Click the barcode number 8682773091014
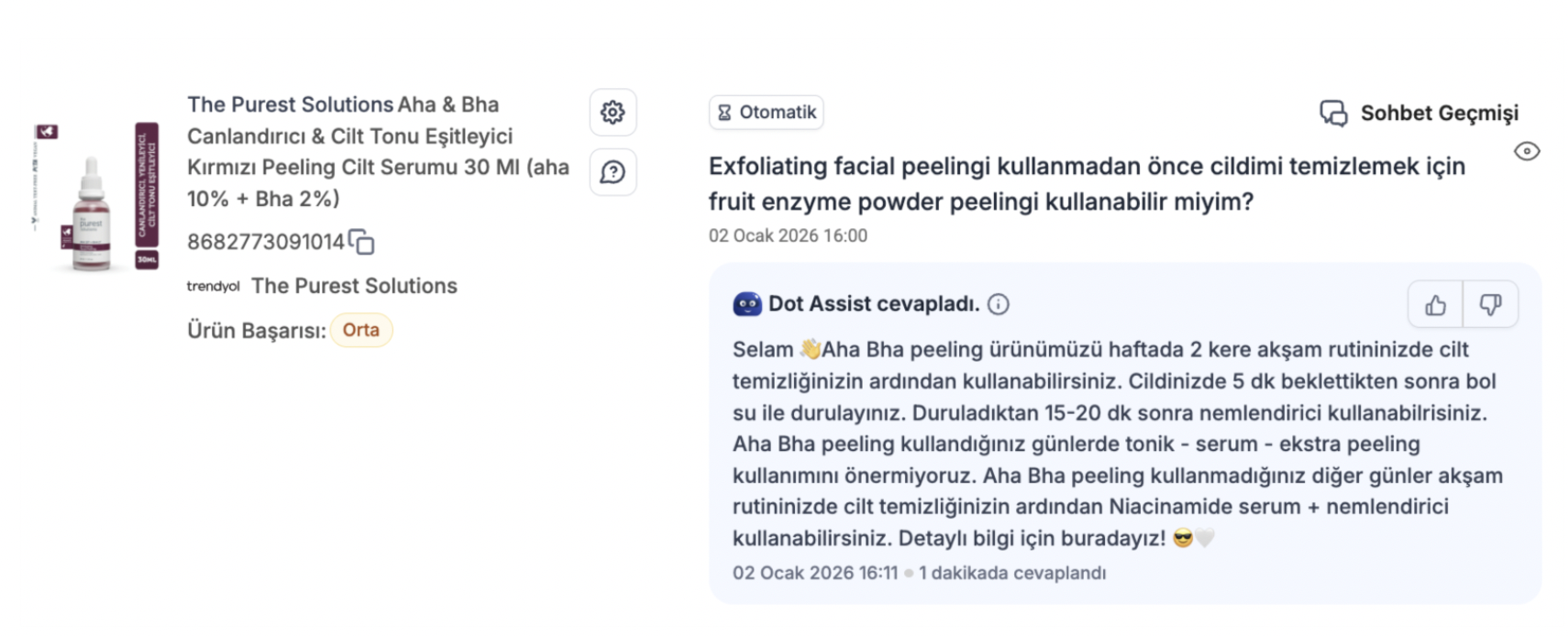 point(265,242)
